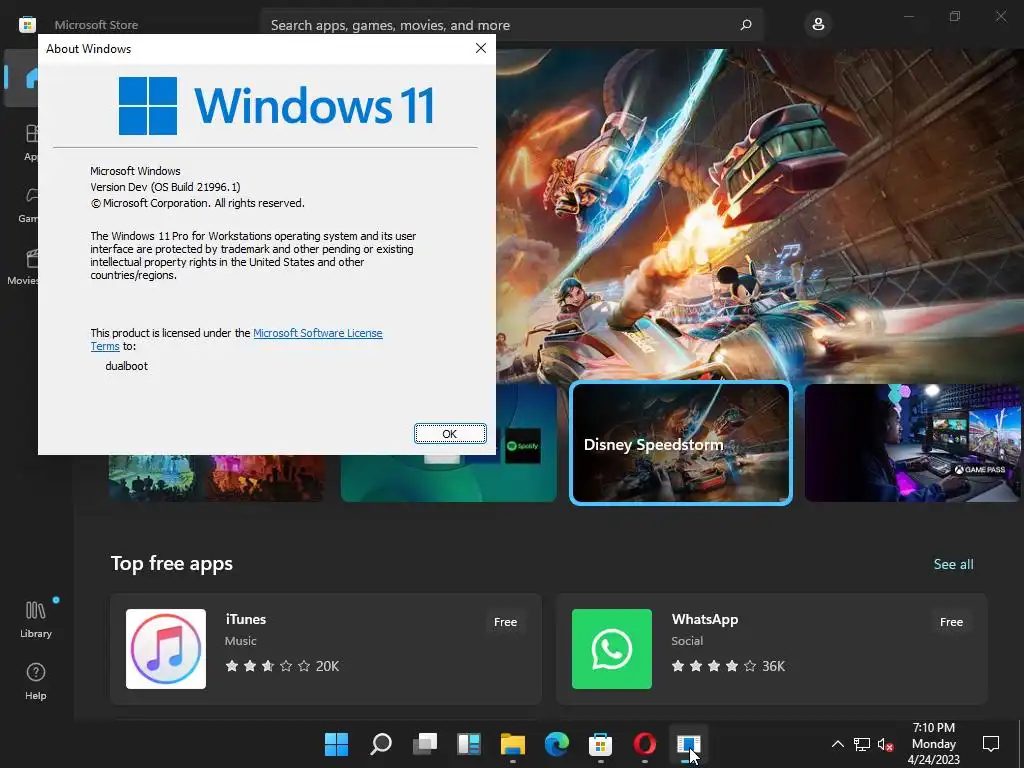
Task: Open network status tray icon
Action: pos(861,744)
